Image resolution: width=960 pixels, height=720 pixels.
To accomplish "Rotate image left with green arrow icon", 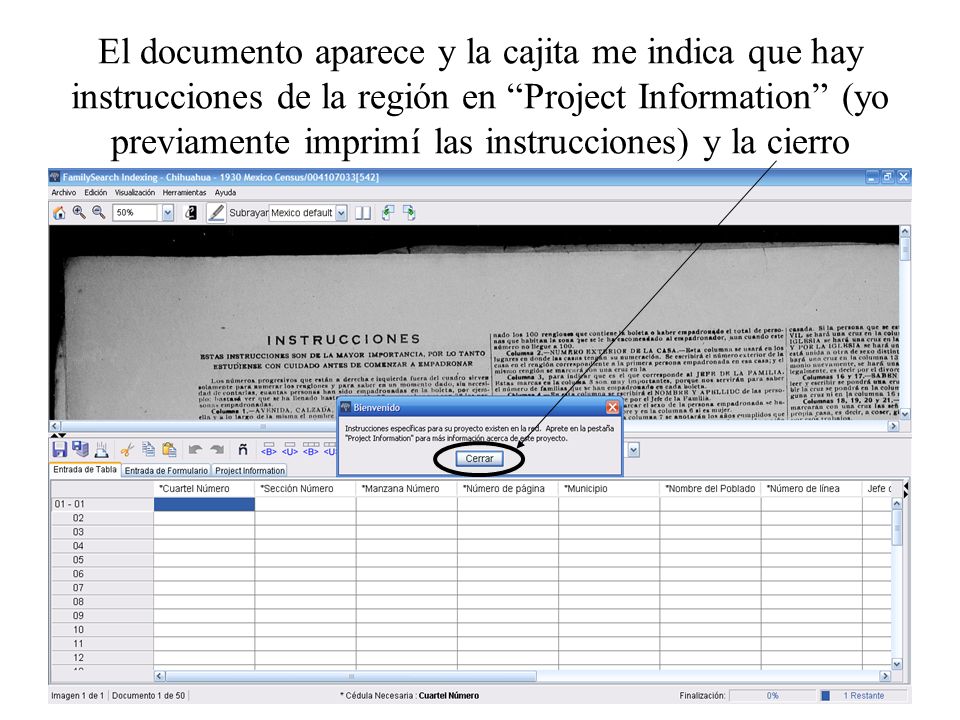I will point(388,213).
